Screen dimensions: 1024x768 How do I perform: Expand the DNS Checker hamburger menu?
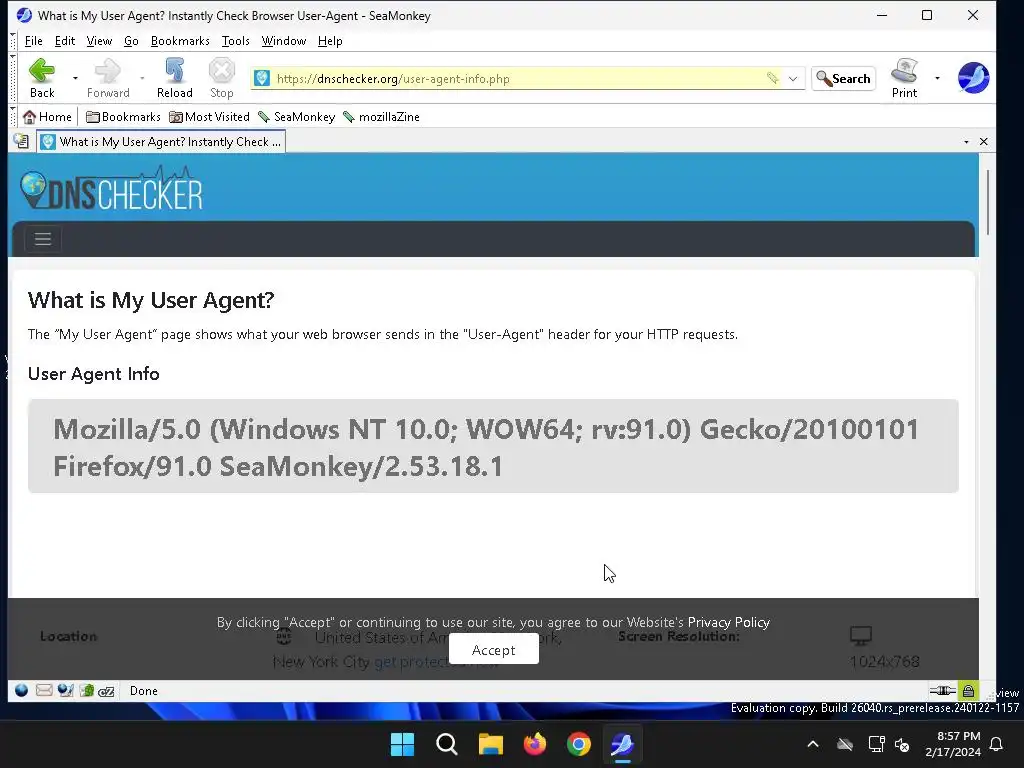[42, 239]
